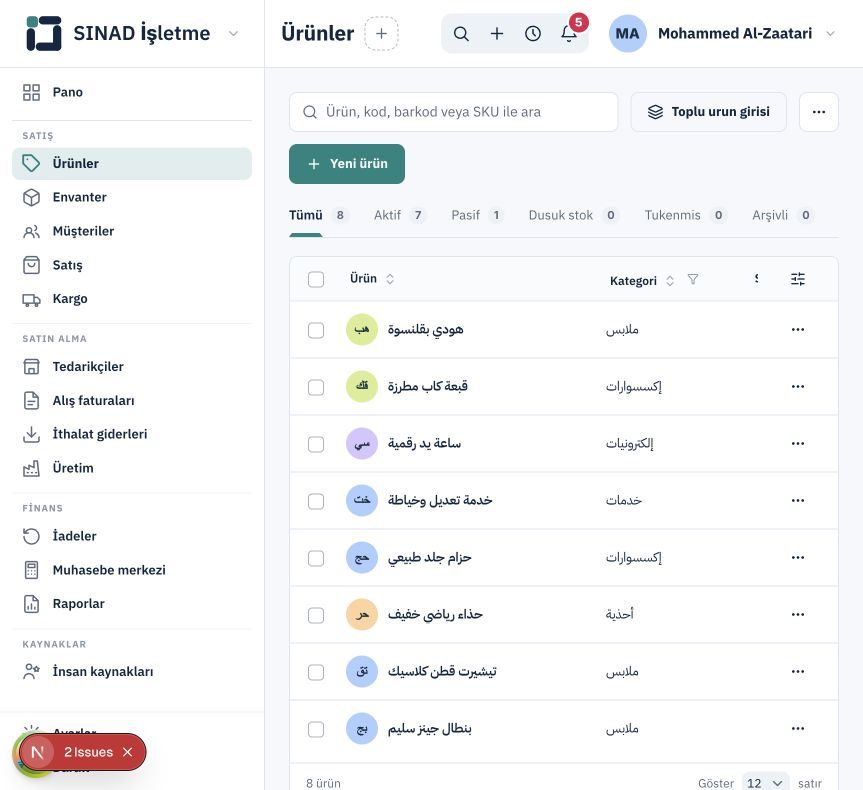This screenshot has width=863, height=790.
Task: Focus the product search field
Action: coord(454,112)
